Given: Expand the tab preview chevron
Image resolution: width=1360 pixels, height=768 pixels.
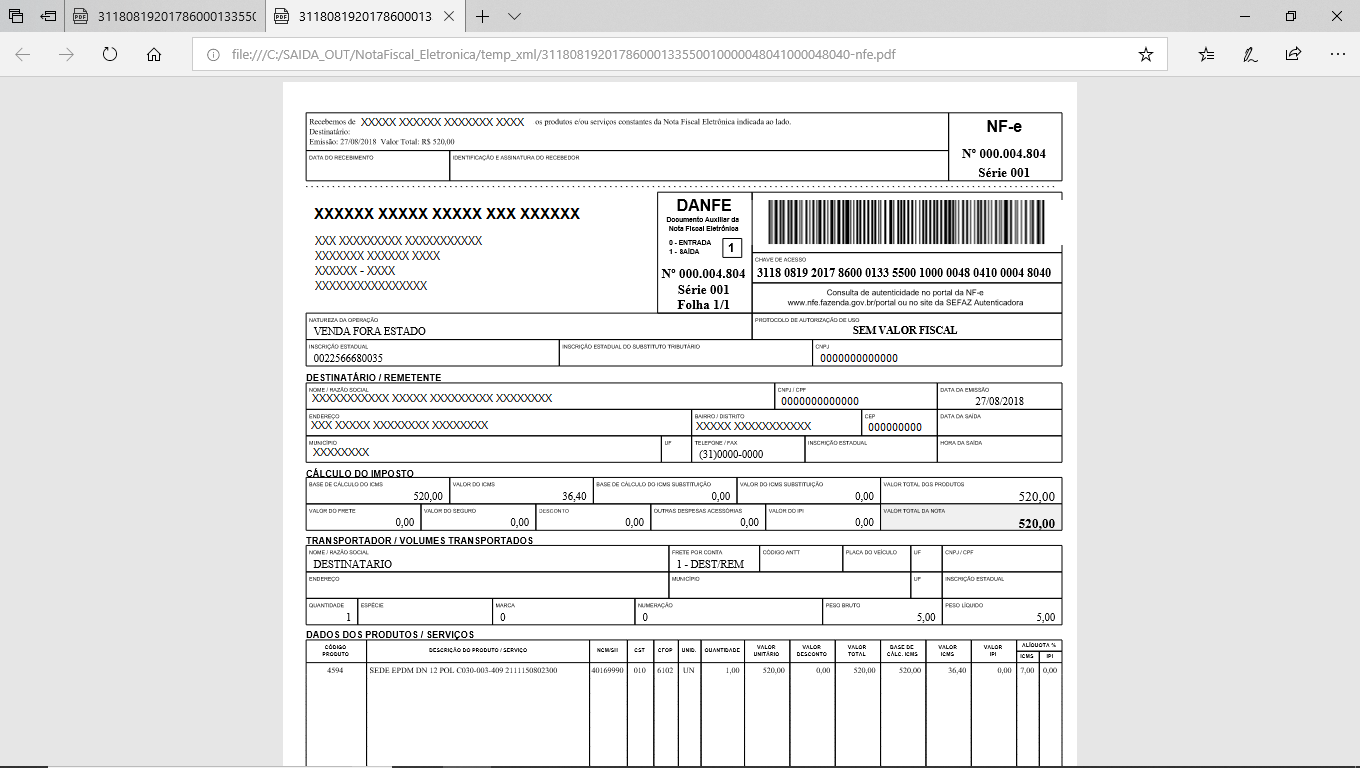Looking at the screenshot, I should point(514,16).
